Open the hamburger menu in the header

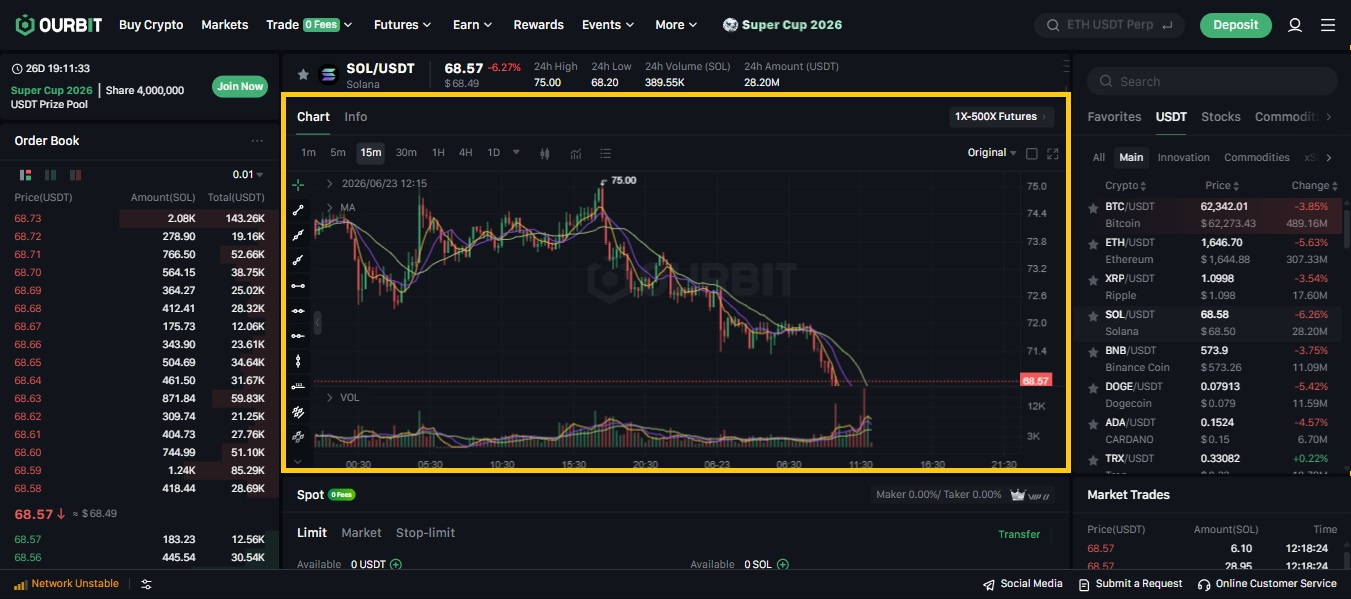tap(1328, 25)
